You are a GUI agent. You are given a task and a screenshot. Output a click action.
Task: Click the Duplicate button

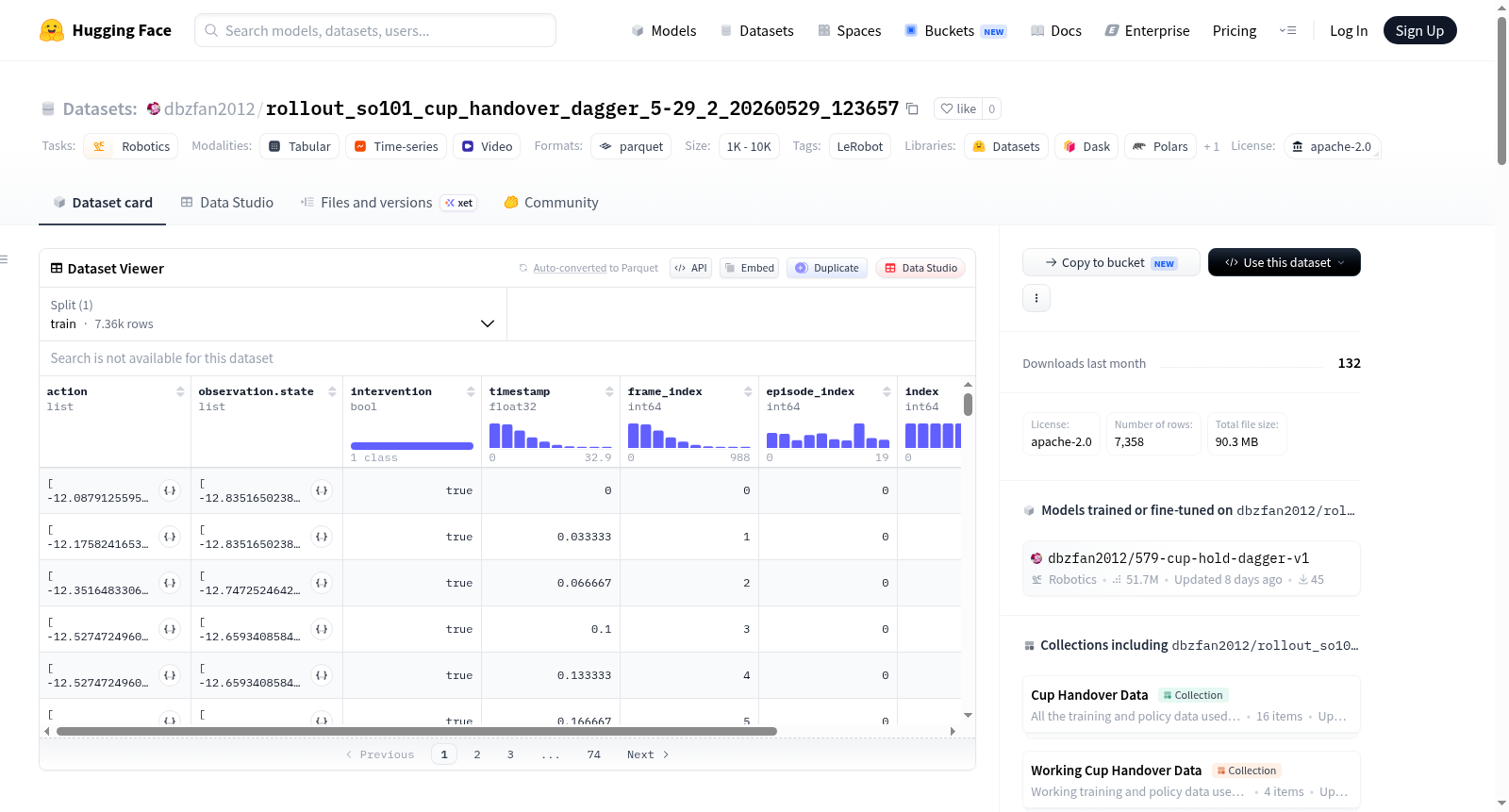(827, 268)
